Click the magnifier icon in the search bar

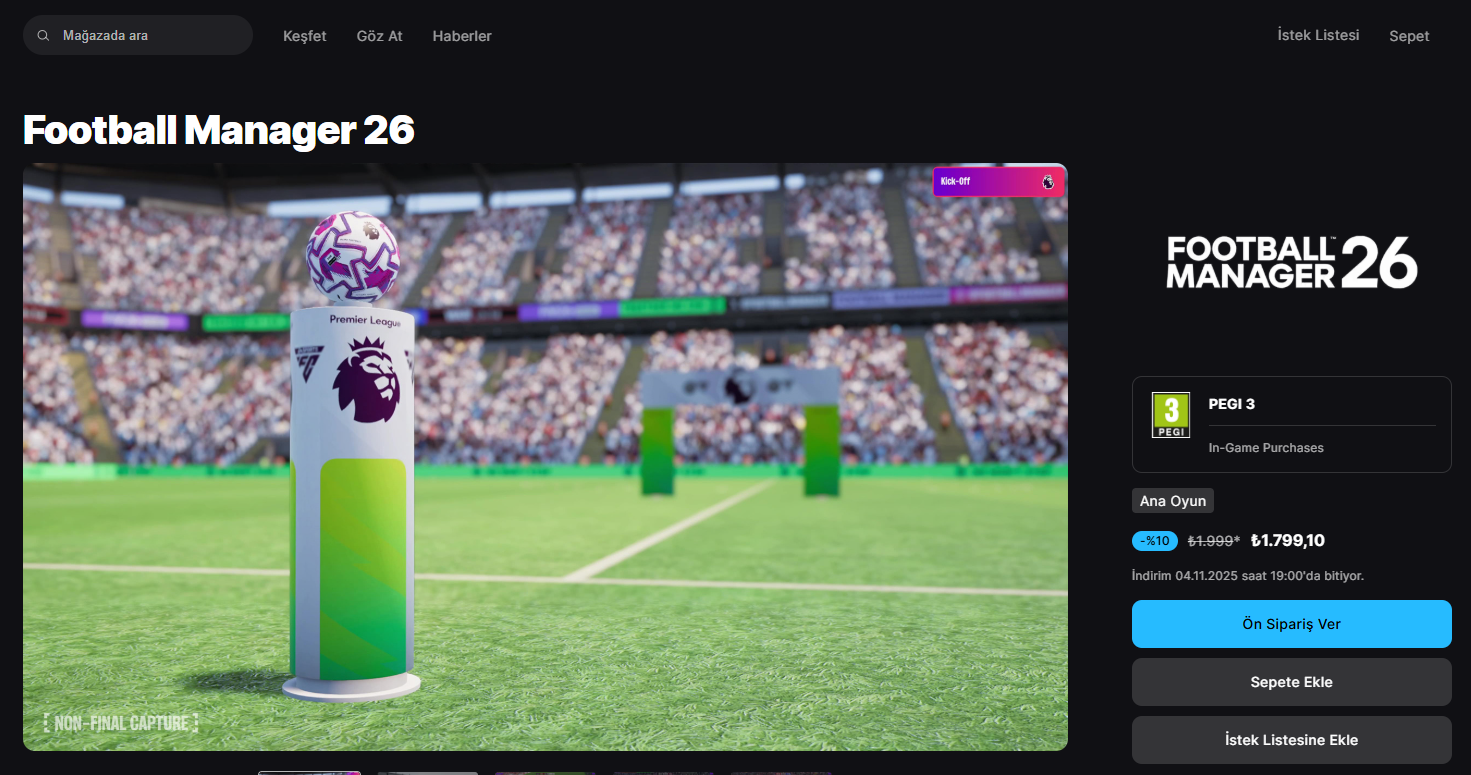[43, 35]
